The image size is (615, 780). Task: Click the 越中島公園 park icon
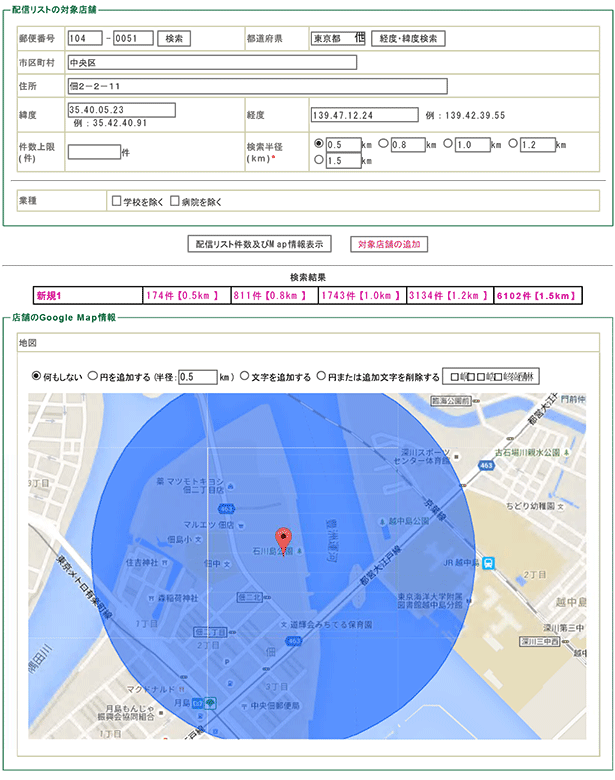[x=382, y=521]
